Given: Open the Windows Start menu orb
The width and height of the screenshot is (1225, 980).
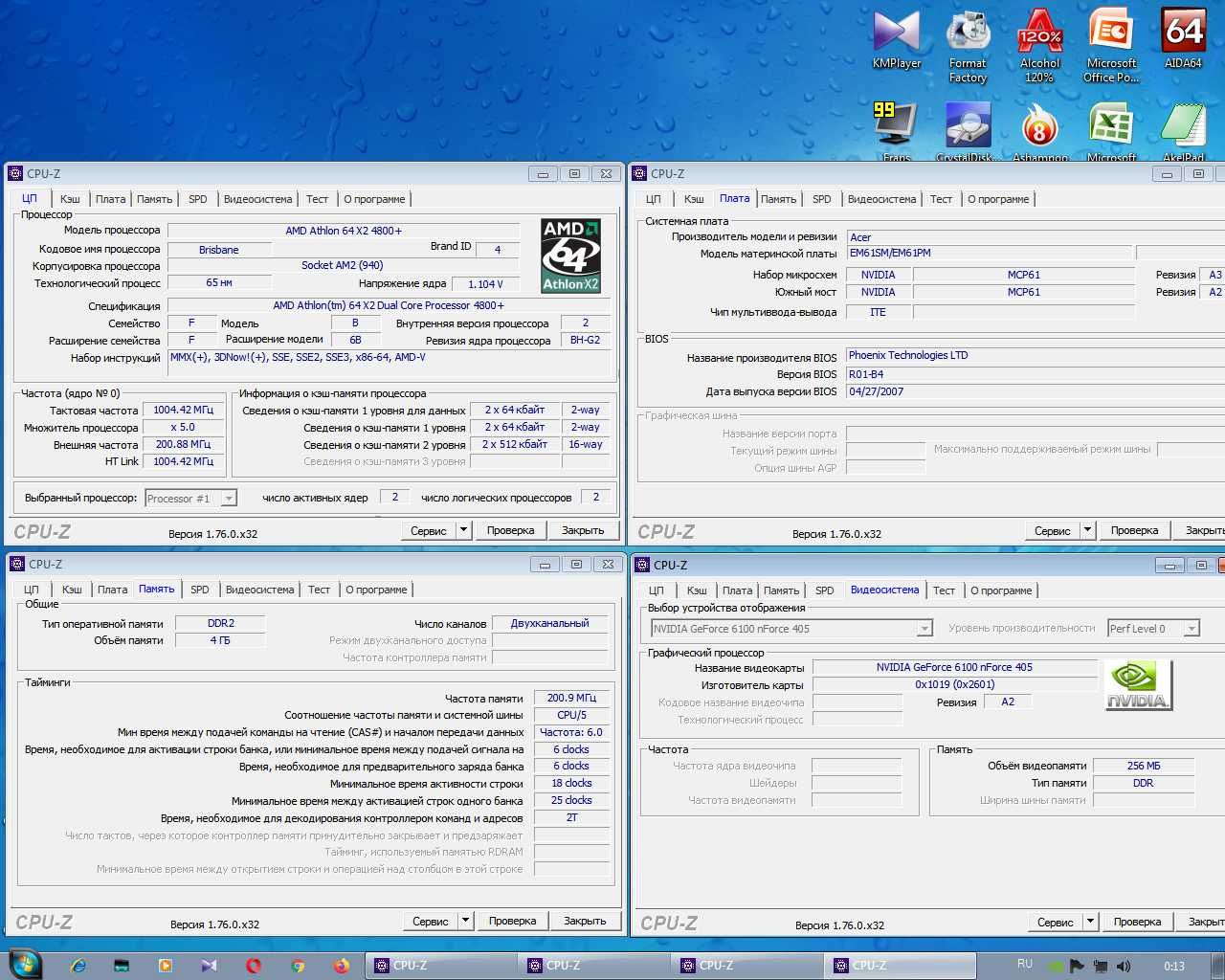Looking at the screenshot, I should 26,965.
